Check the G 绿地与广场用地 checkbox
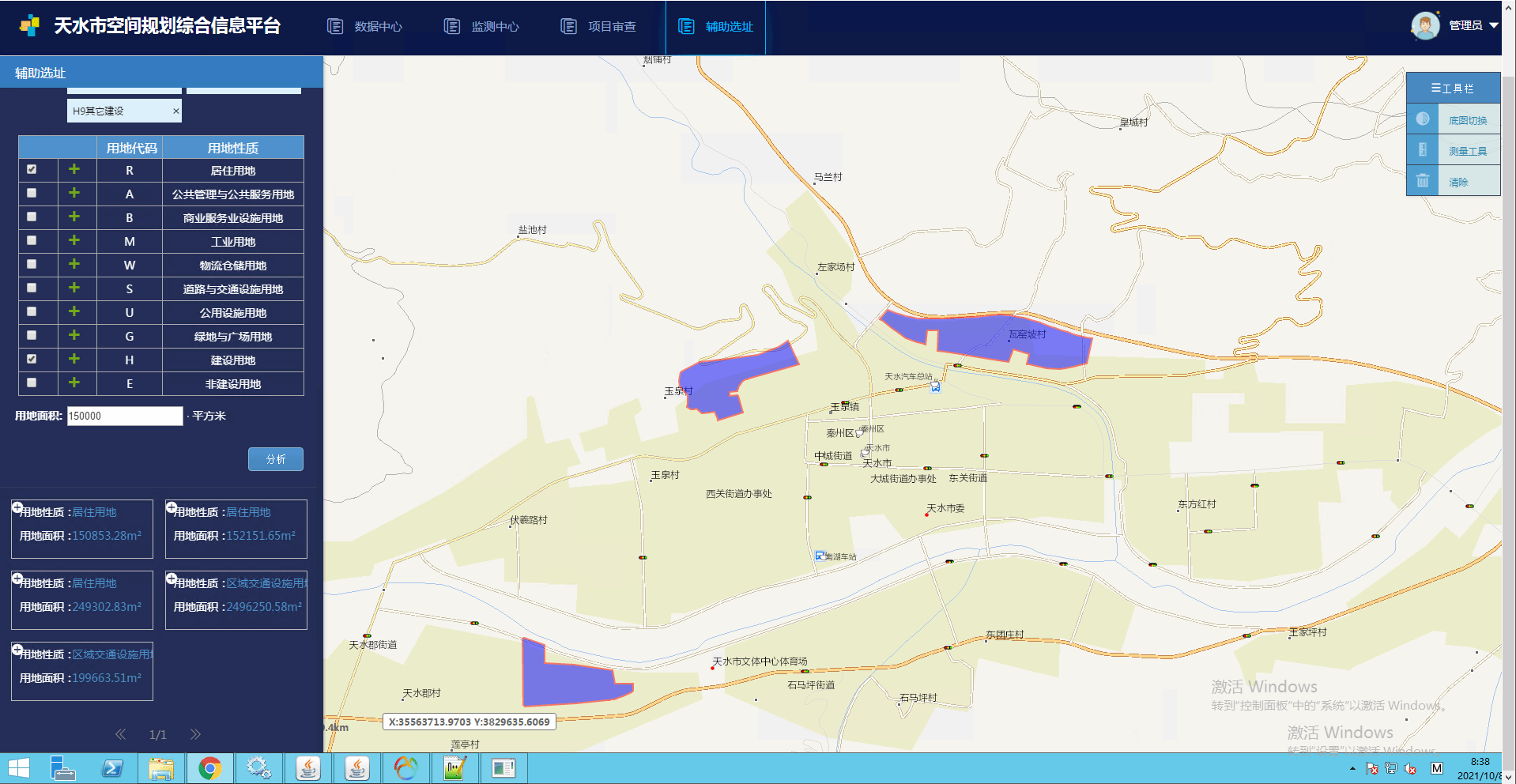Screen dimensions: 1516x784 pos(32,335)
